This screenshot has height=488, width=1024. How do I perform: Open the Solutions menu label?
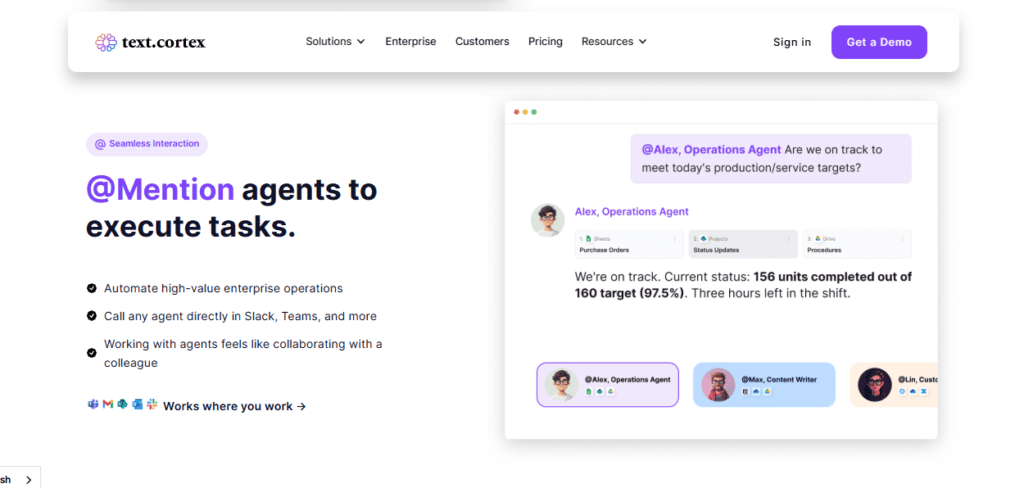click(x=328, y=42)
